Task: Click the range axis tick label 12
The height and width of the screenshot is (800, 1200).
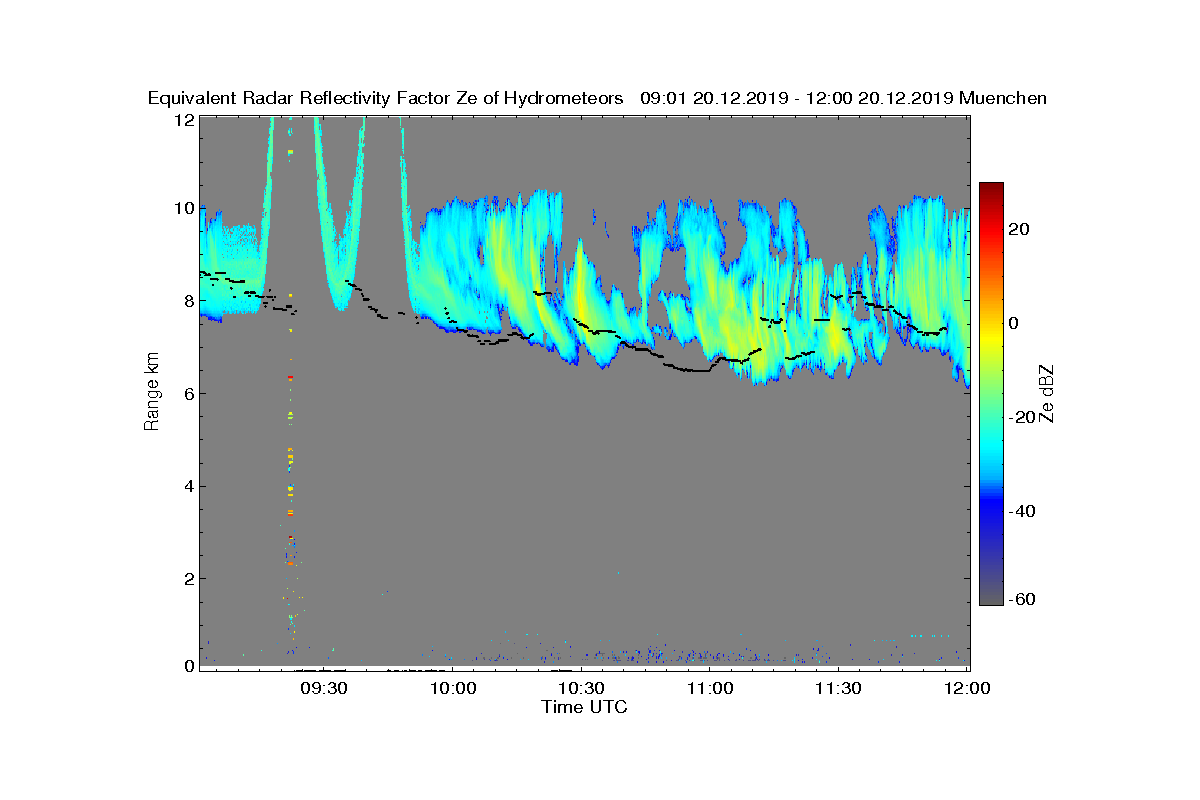Action: pos(184,119)
